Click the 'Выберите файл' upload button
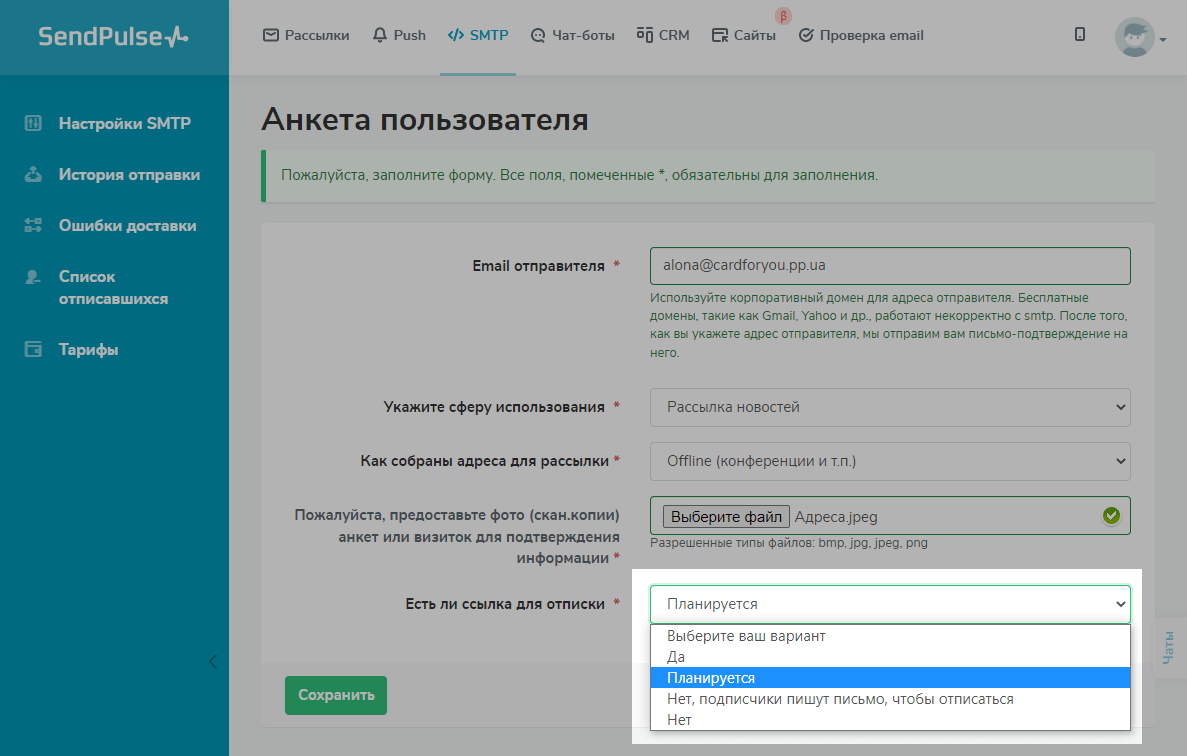This screenshot has width=1187, height=756. tap(726, 517)
